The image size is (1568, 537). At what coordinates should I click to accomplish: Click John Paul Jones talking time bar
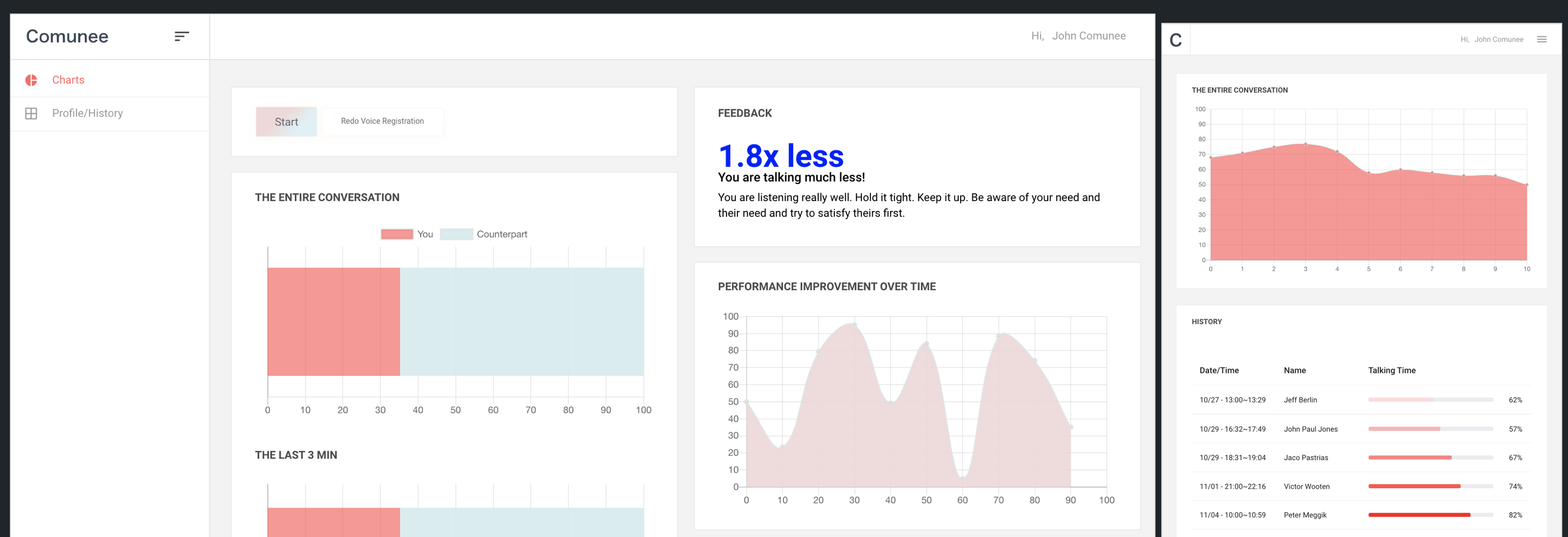(x=1431, y=429)
